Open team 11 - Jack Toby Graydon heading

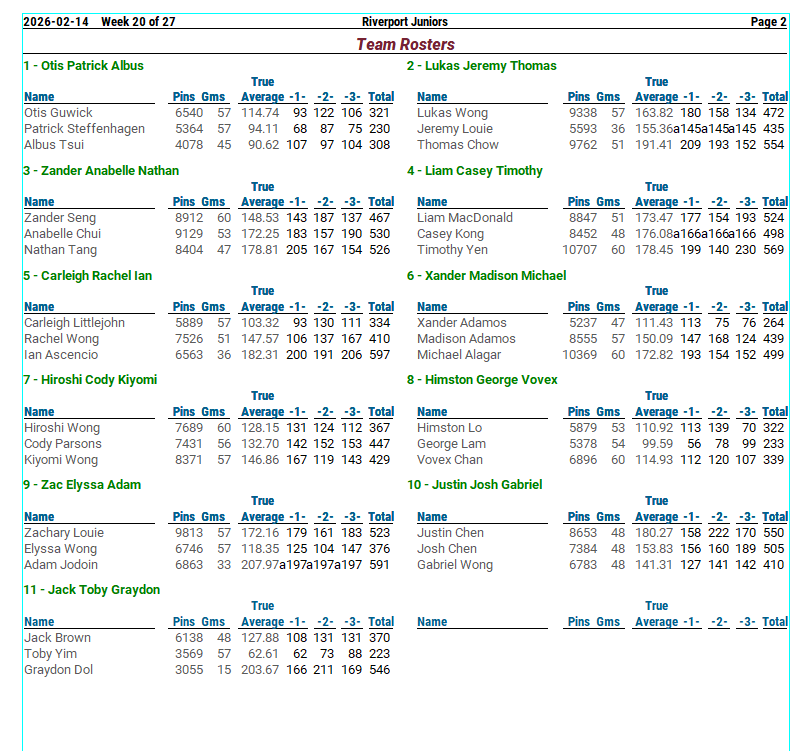[91, 590]
